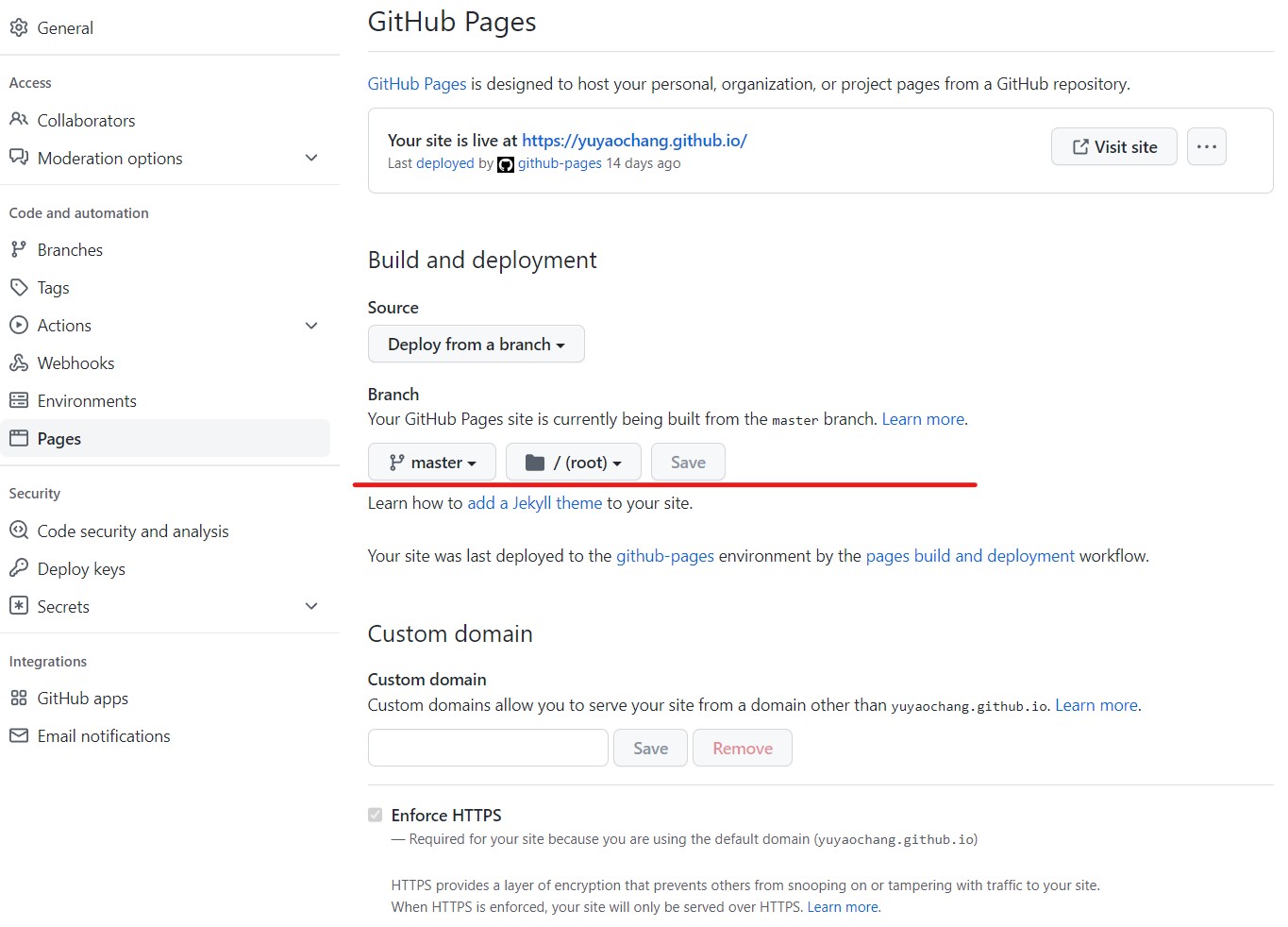Open Tags settings in sidebar

(165, 287)
